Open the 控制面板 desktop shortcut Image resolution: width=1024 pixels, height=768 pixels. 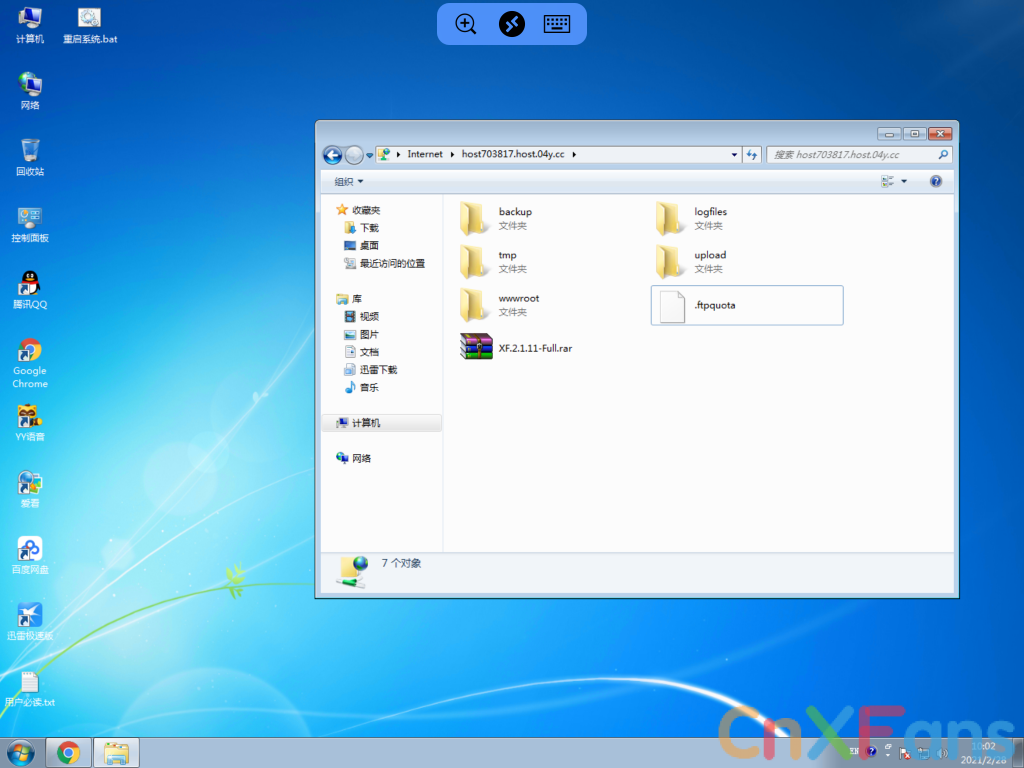29,224
